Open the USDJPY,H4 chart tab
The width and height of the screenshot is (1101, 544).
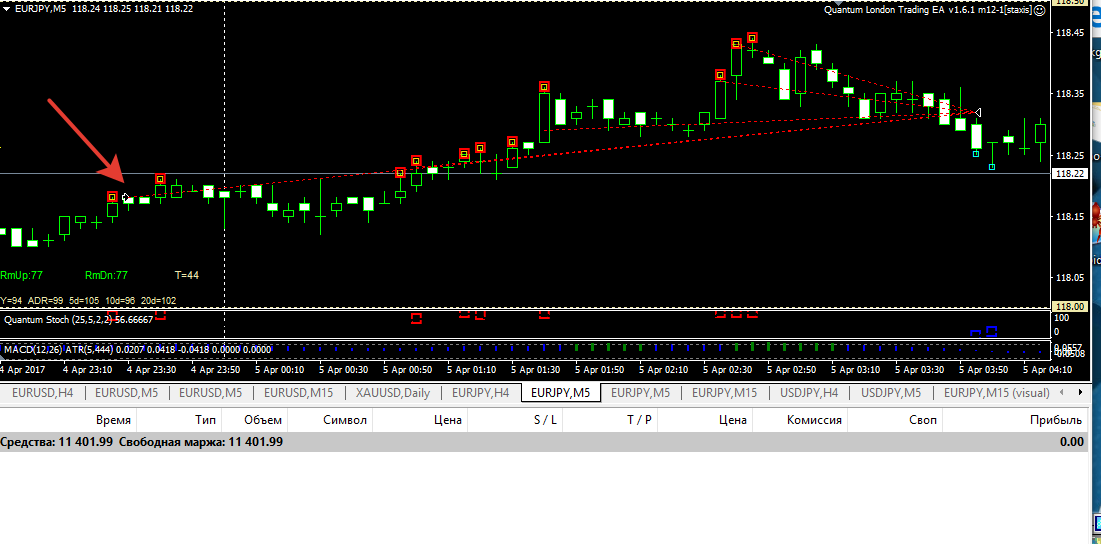click(x=809, y=392)
